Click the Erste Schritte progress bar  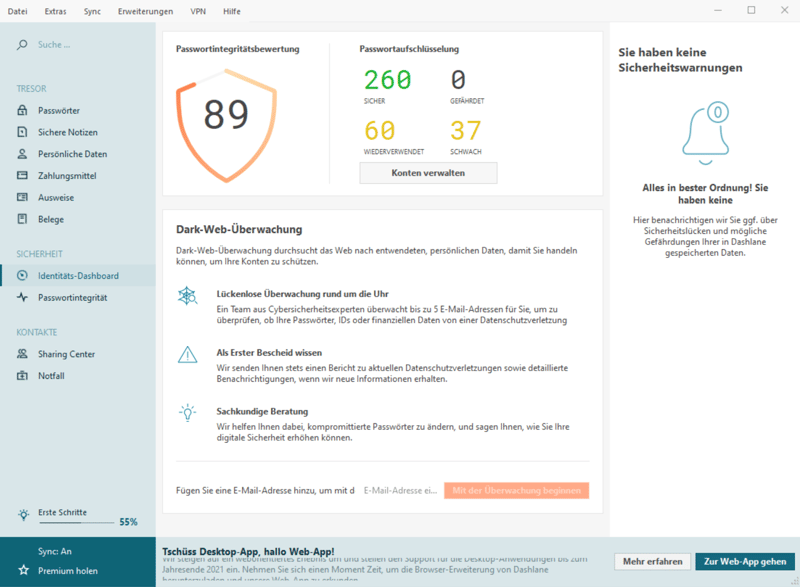tap(75, 522)
